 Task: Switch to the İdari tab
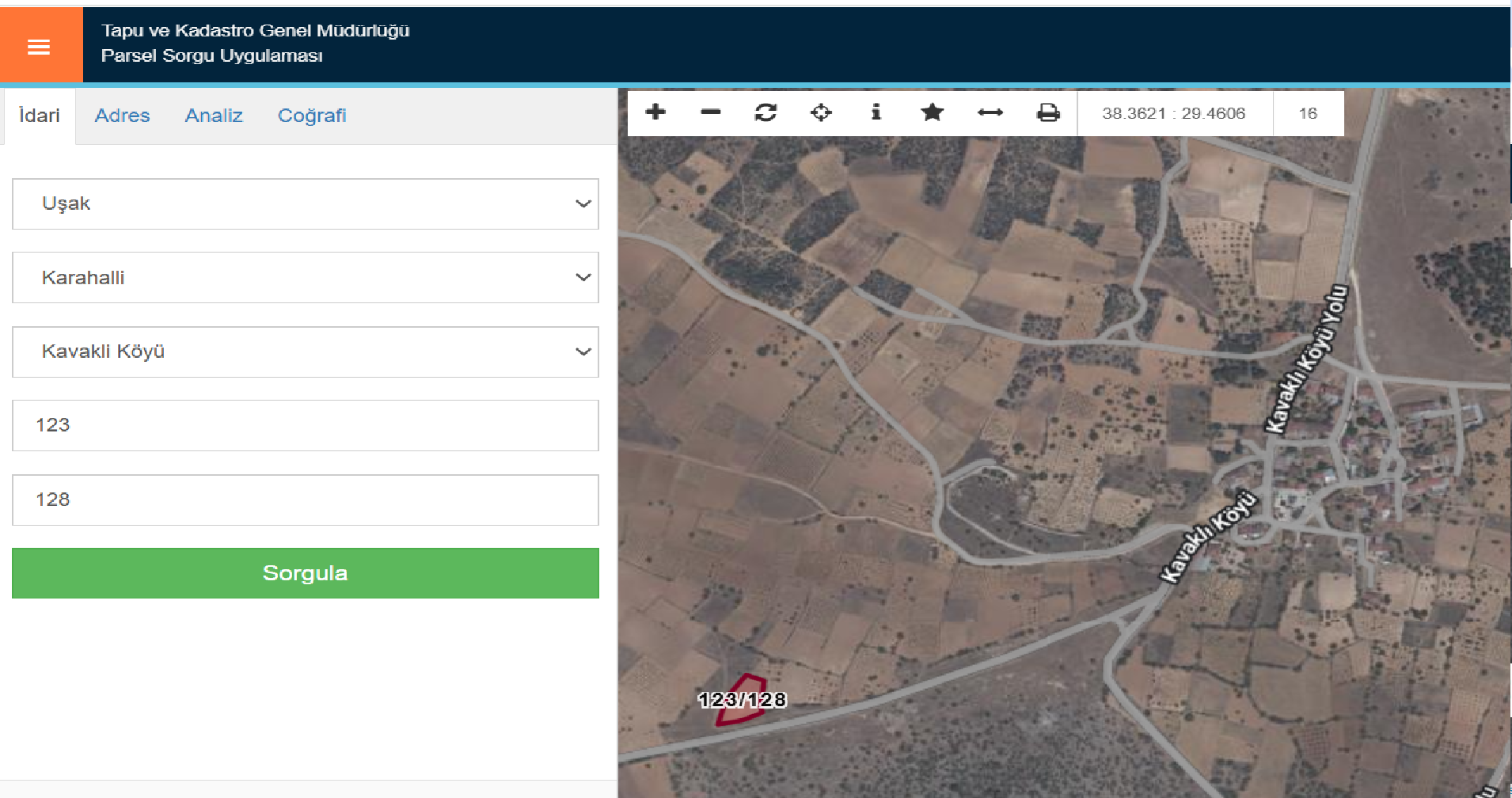pos(40,116)
